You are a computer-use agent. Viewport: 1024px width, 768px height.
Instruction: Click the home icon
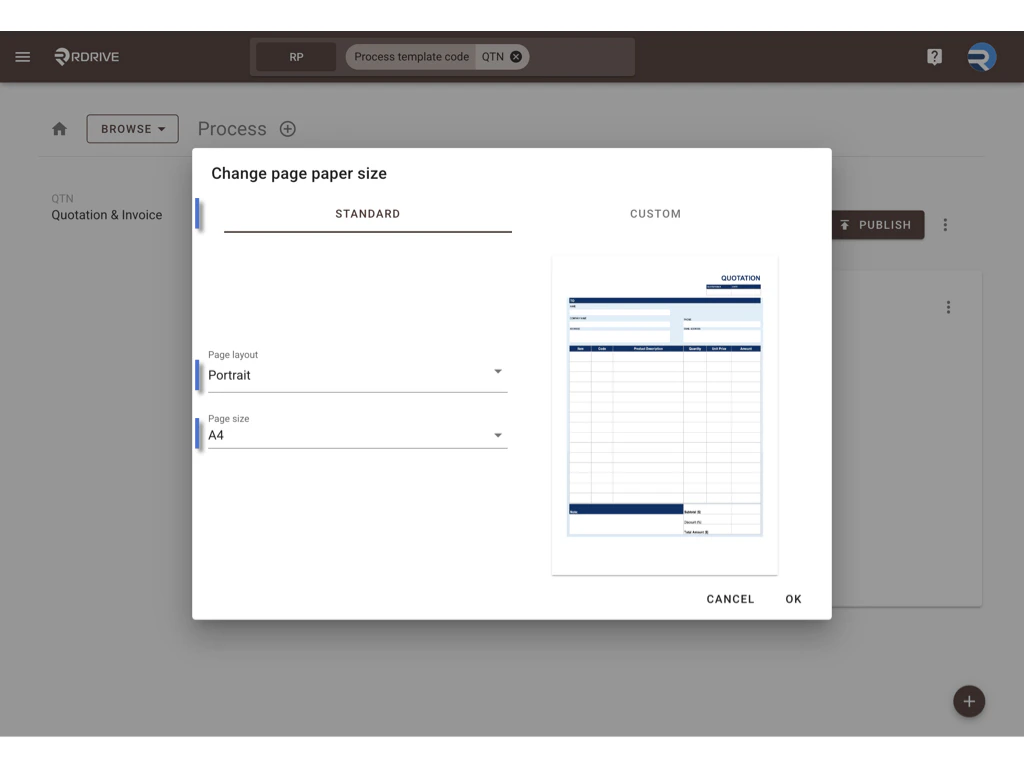point(59,128)
